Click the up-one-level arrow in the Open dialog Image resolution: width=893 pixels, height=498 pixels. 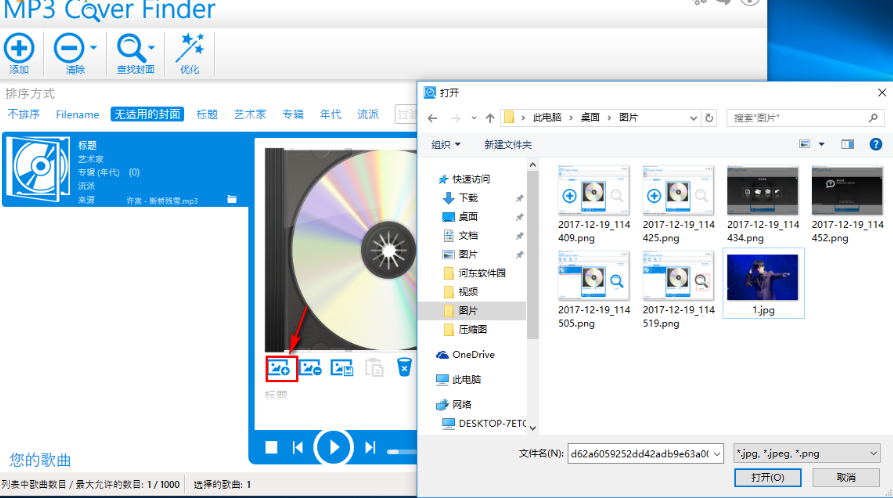490,118
